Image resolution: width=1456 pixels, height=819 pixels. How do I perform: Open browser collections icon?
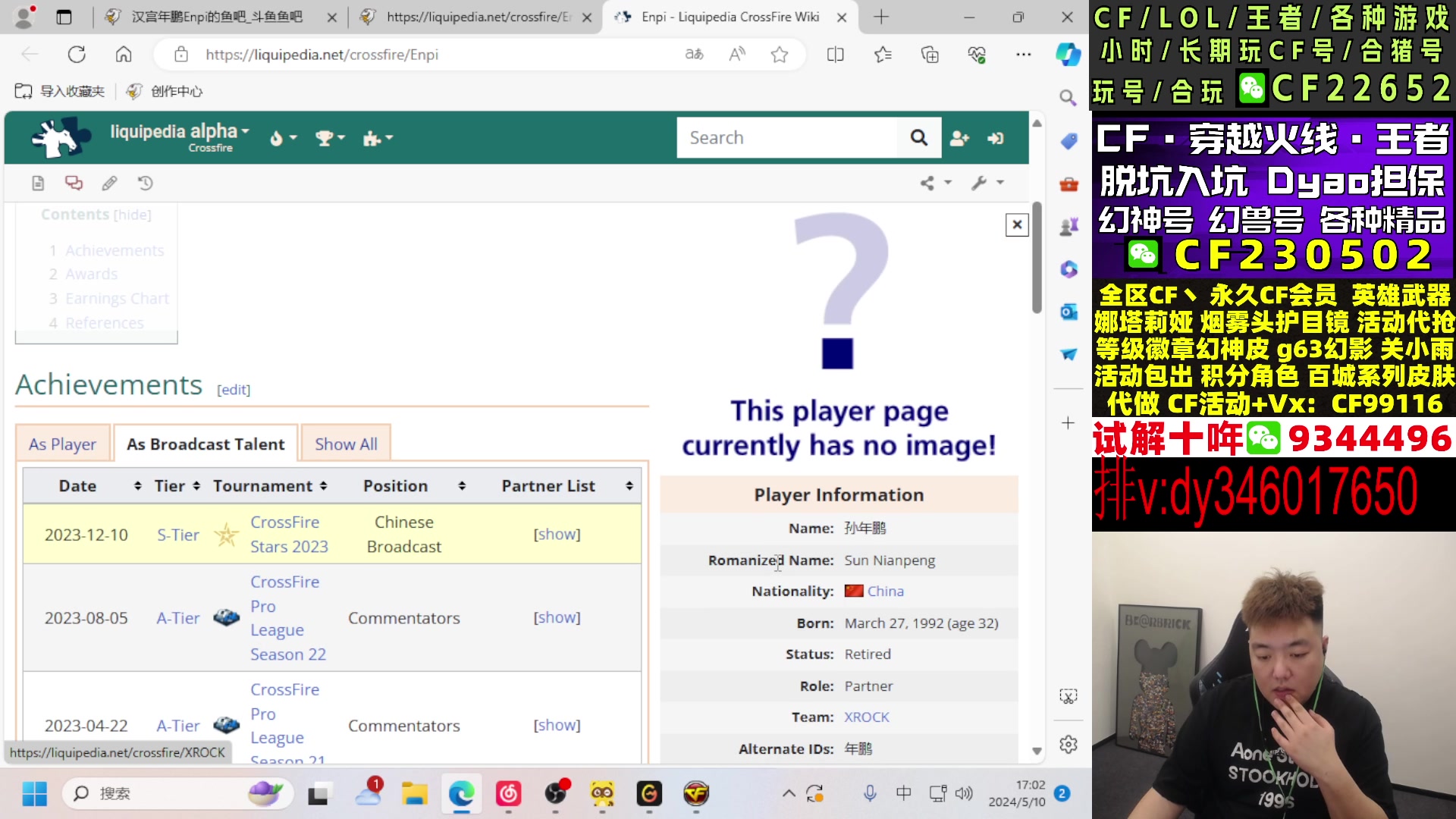pyautogui.click(x=930, y=55)
